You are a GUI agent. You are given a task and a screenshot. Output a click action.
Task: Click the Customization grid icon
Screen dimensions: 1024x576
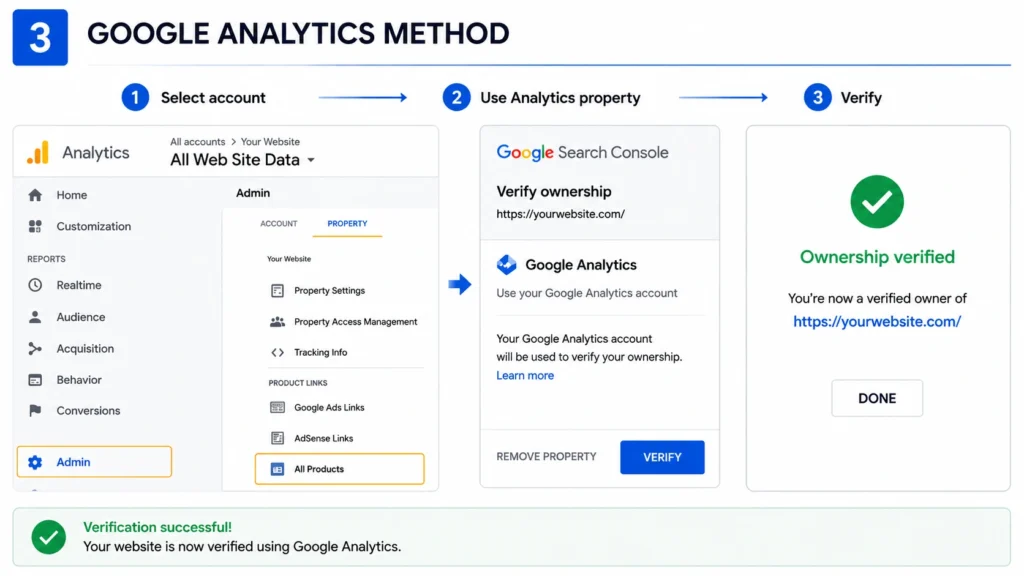[x=35, y=226]
